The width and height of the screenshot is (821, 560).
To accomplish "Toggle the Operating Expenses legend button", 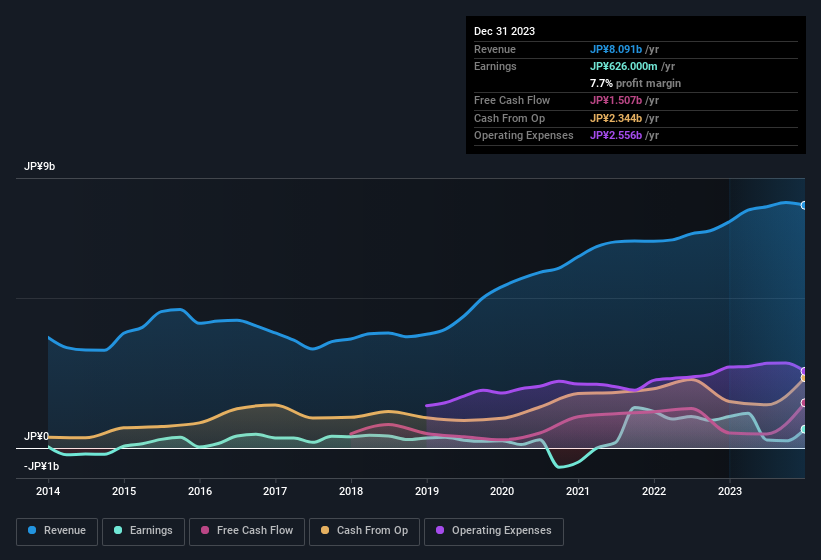I will [x=494, y=532].
